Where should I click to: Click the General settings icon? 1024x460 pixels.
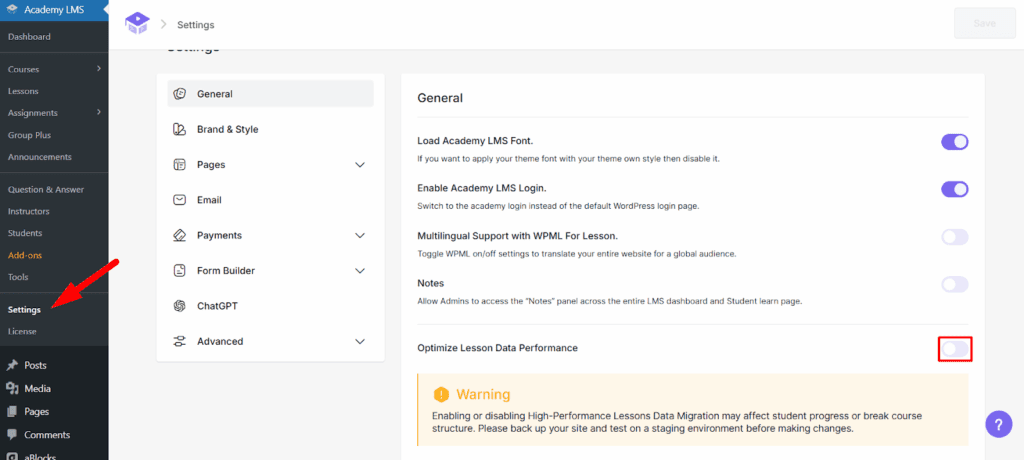(180, 94)
